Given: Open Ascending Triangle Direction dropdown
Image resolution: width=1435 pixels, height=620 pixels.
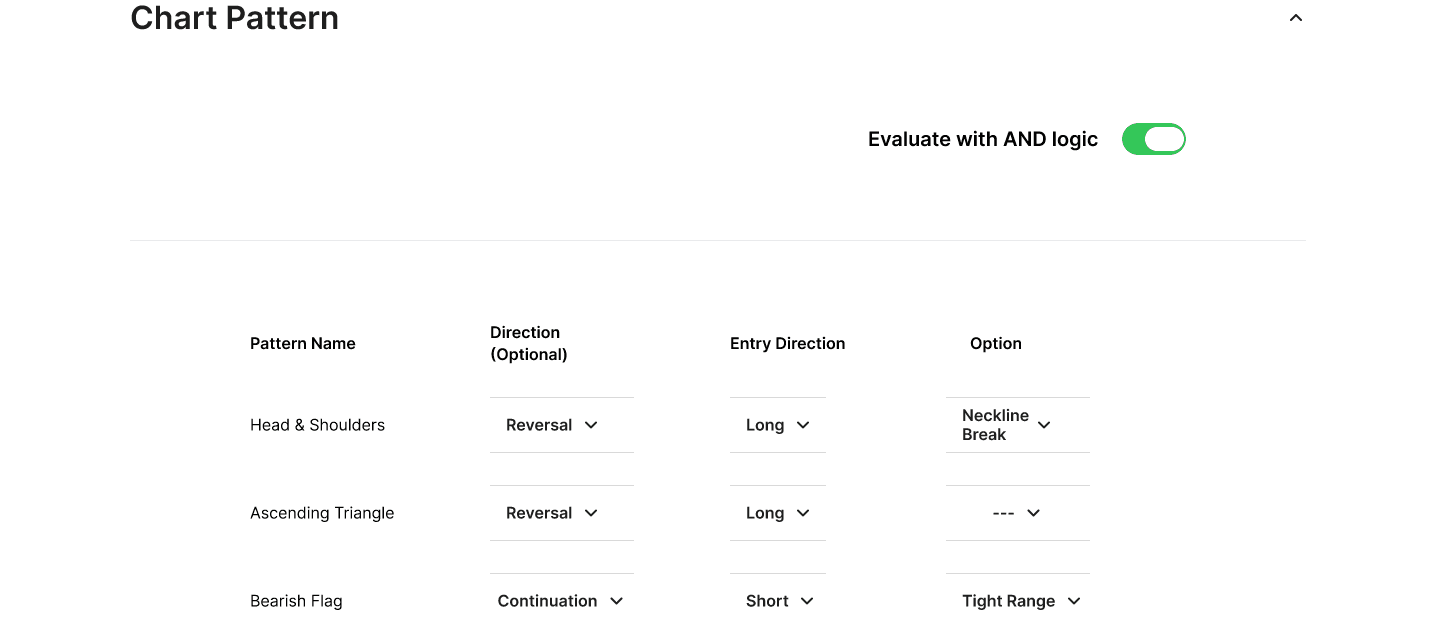Looking at the screenshot, I should pos(552,513).
